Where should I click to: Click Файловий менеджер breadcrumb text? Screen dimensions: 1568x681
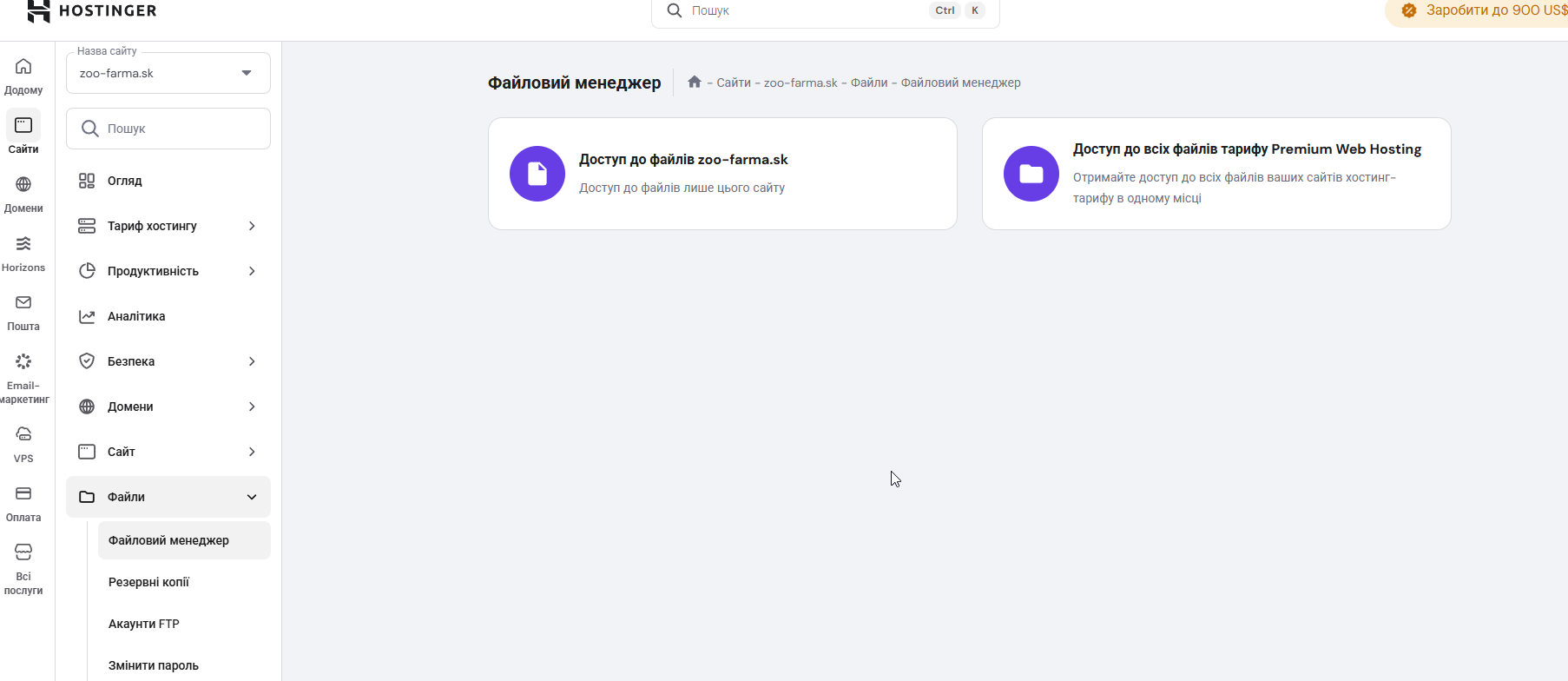960,83
